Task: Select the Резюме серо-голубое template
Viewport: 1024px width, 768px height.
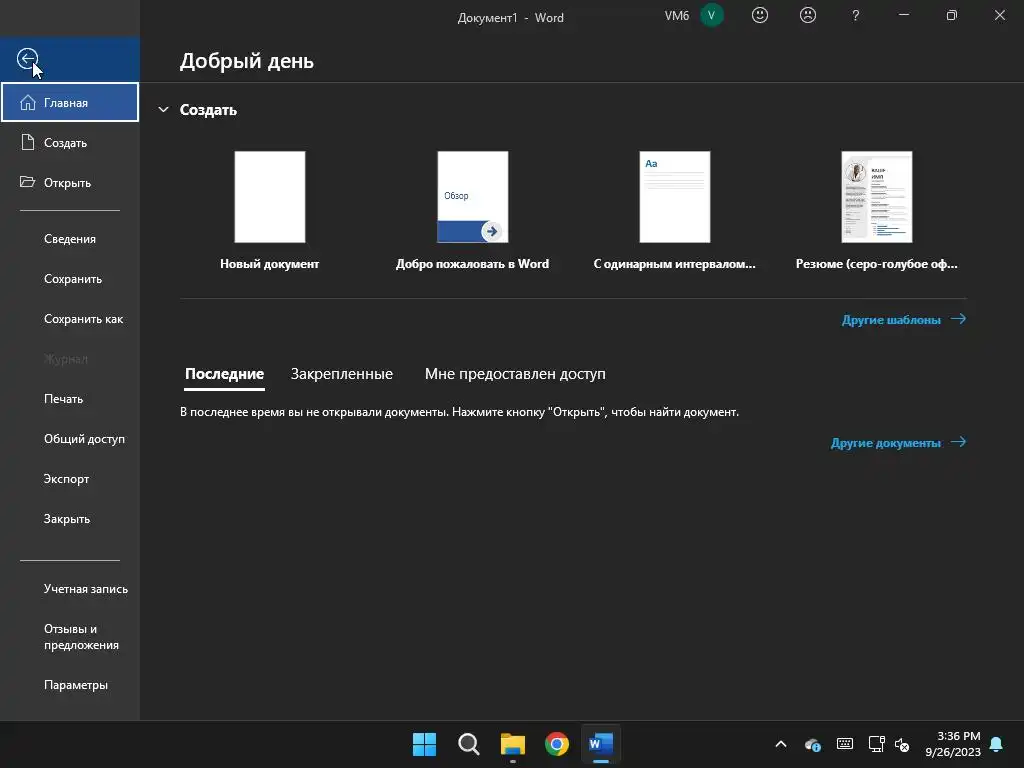Action: [876, 210]
